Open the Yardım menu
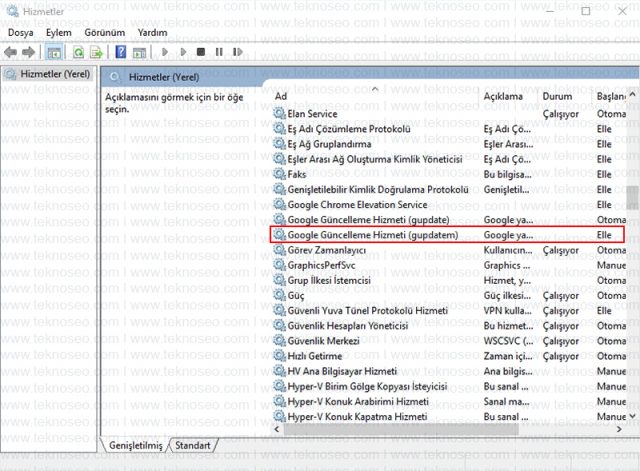This screenshot has width=640, height=471. point(152,33)
